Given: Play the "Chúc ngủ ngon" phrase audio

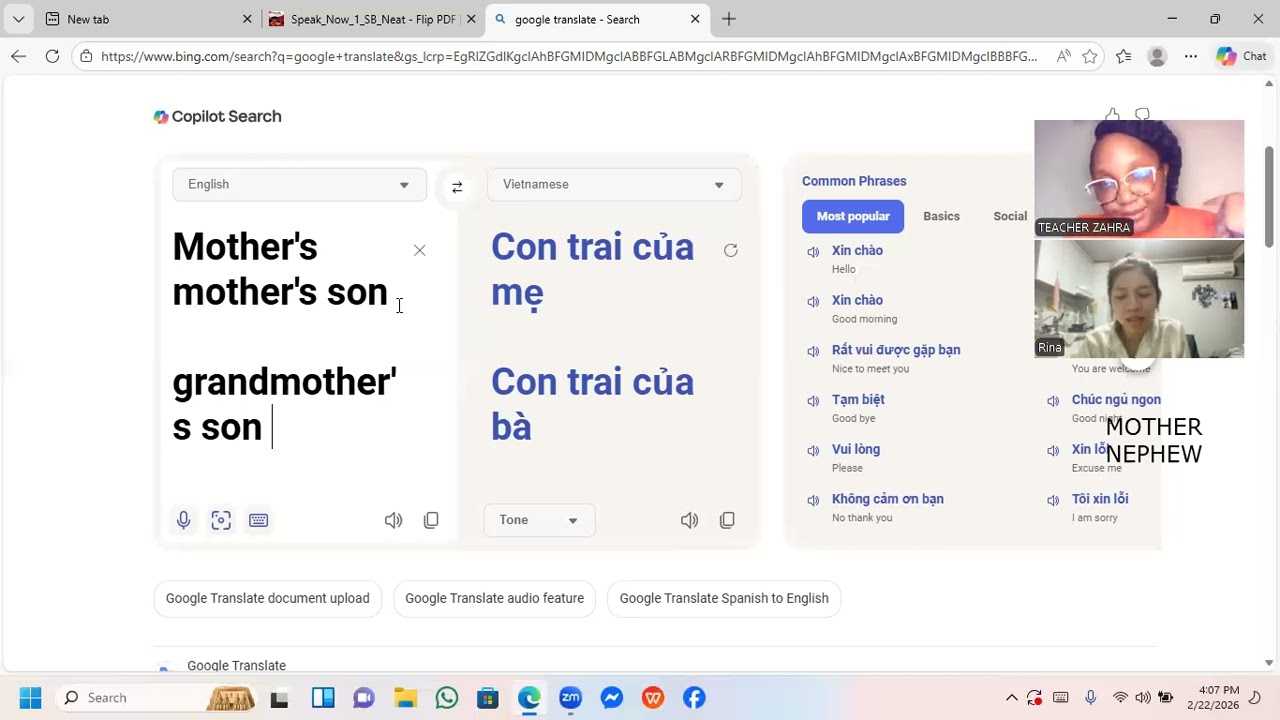Looking at the screenshot, I should pos(1053,401).
